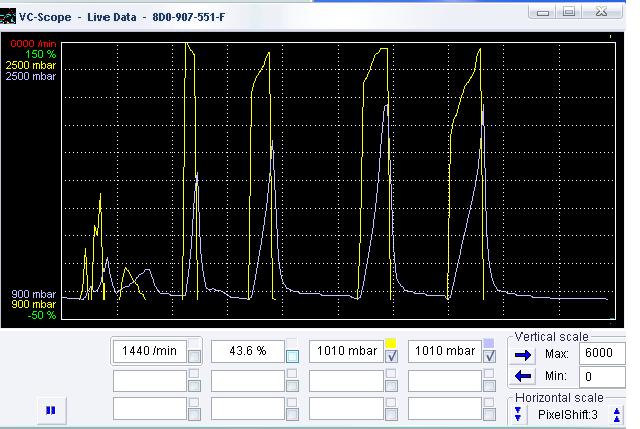Click the 1440 /min value field
The image size is (640, 429).
149,351
